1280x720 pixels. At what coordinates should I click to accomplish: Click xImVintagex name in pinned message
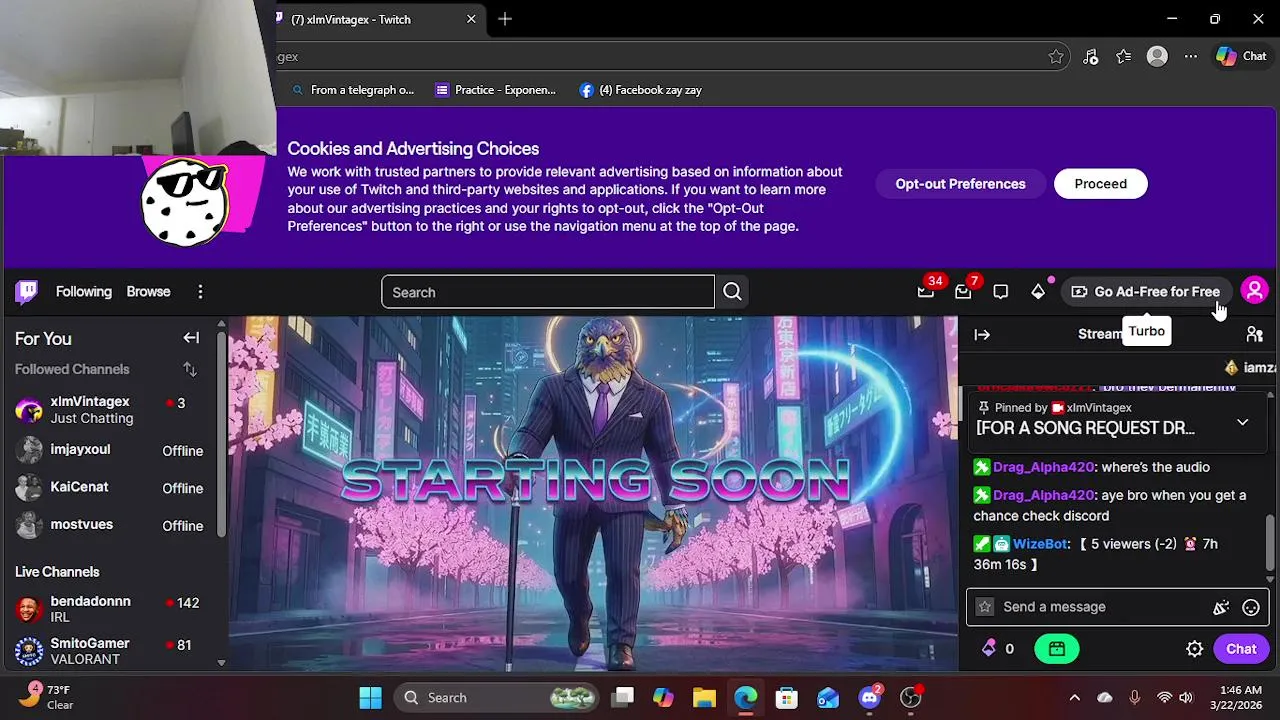point(1099,408)
